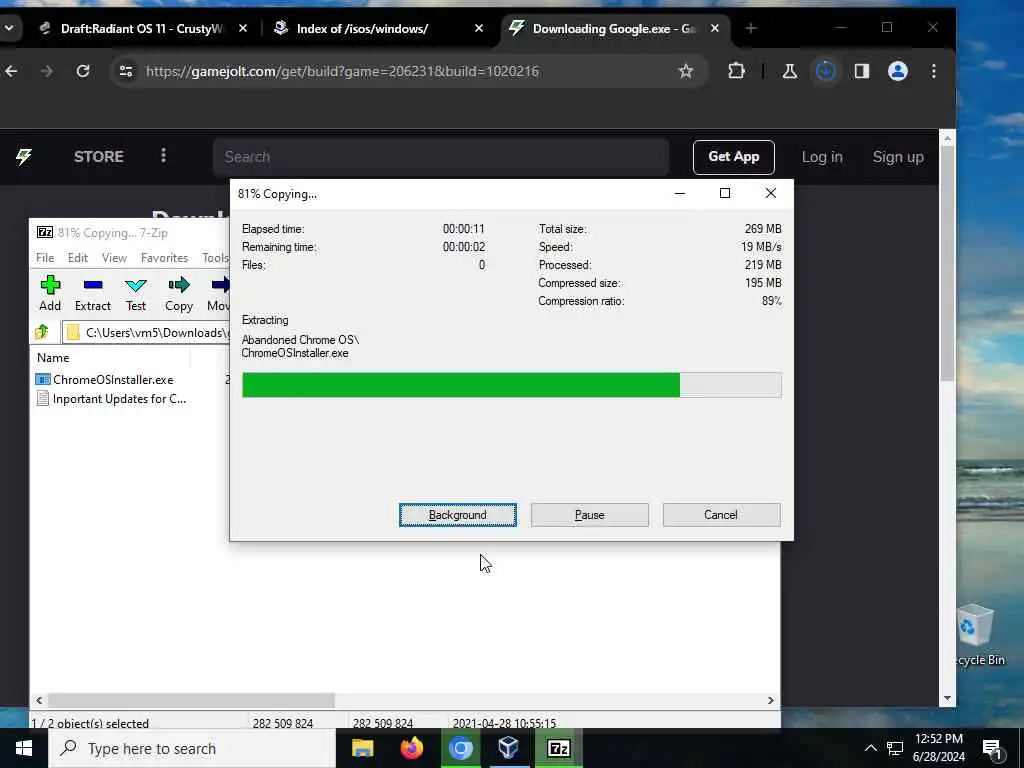
Task: Select ChromeOSInstaller.exe in the 7-Zip file list
Action: pos(104,379)
